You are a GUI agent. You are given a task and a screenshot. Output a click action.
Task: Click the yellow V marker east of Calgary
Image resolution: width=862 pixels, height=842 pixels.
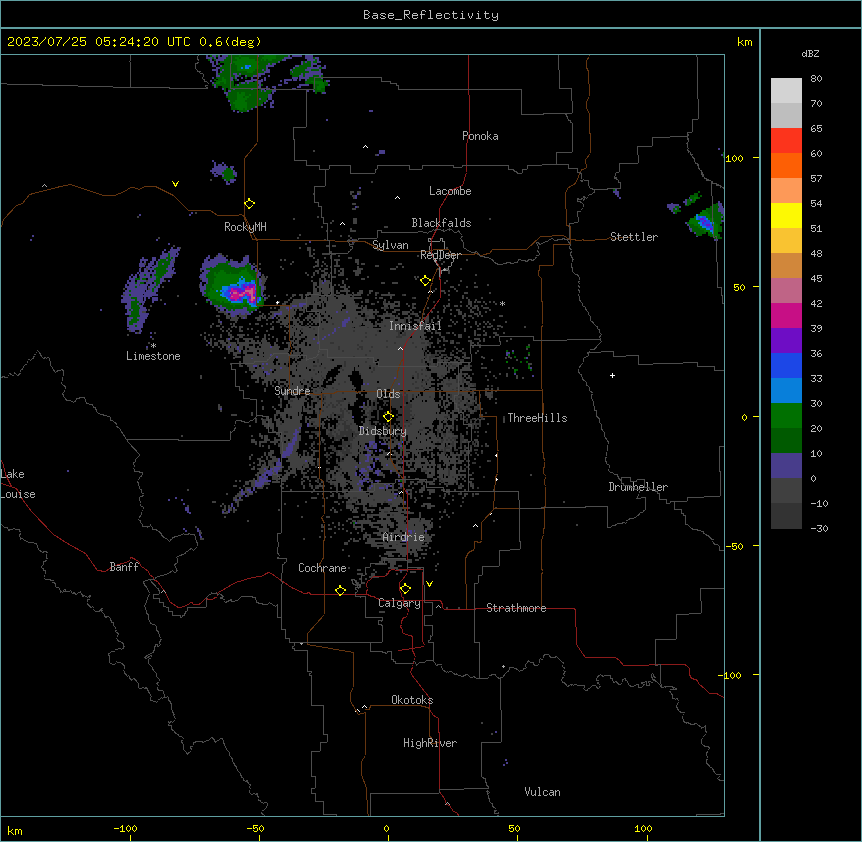click(429, 584)
